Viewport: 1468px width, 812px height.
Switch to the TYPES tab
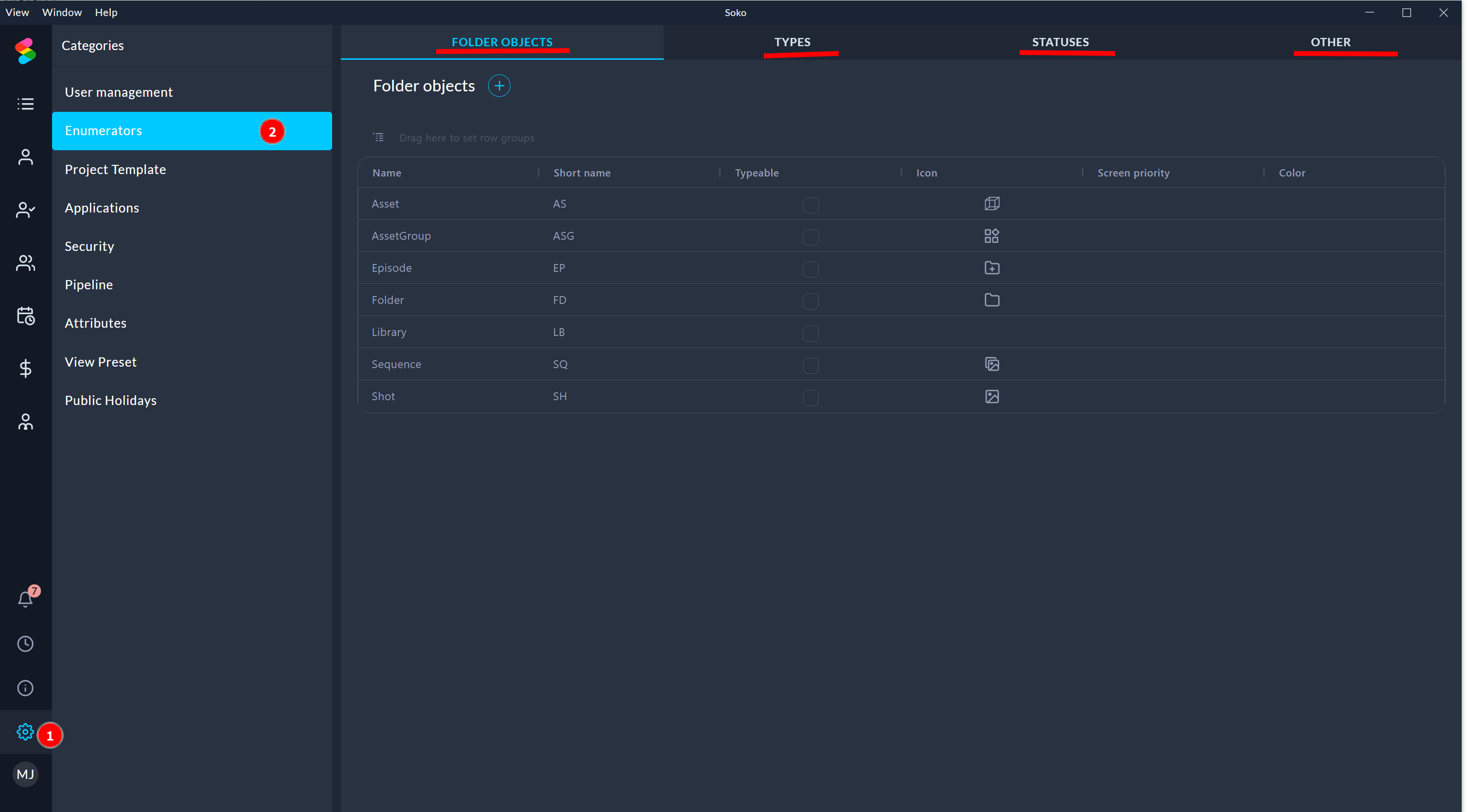[x=792, y=42]
